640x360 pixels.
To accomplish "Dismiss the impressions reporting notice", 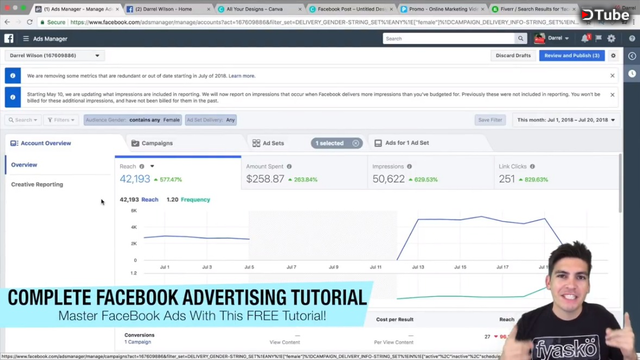I will pos(612,95).
